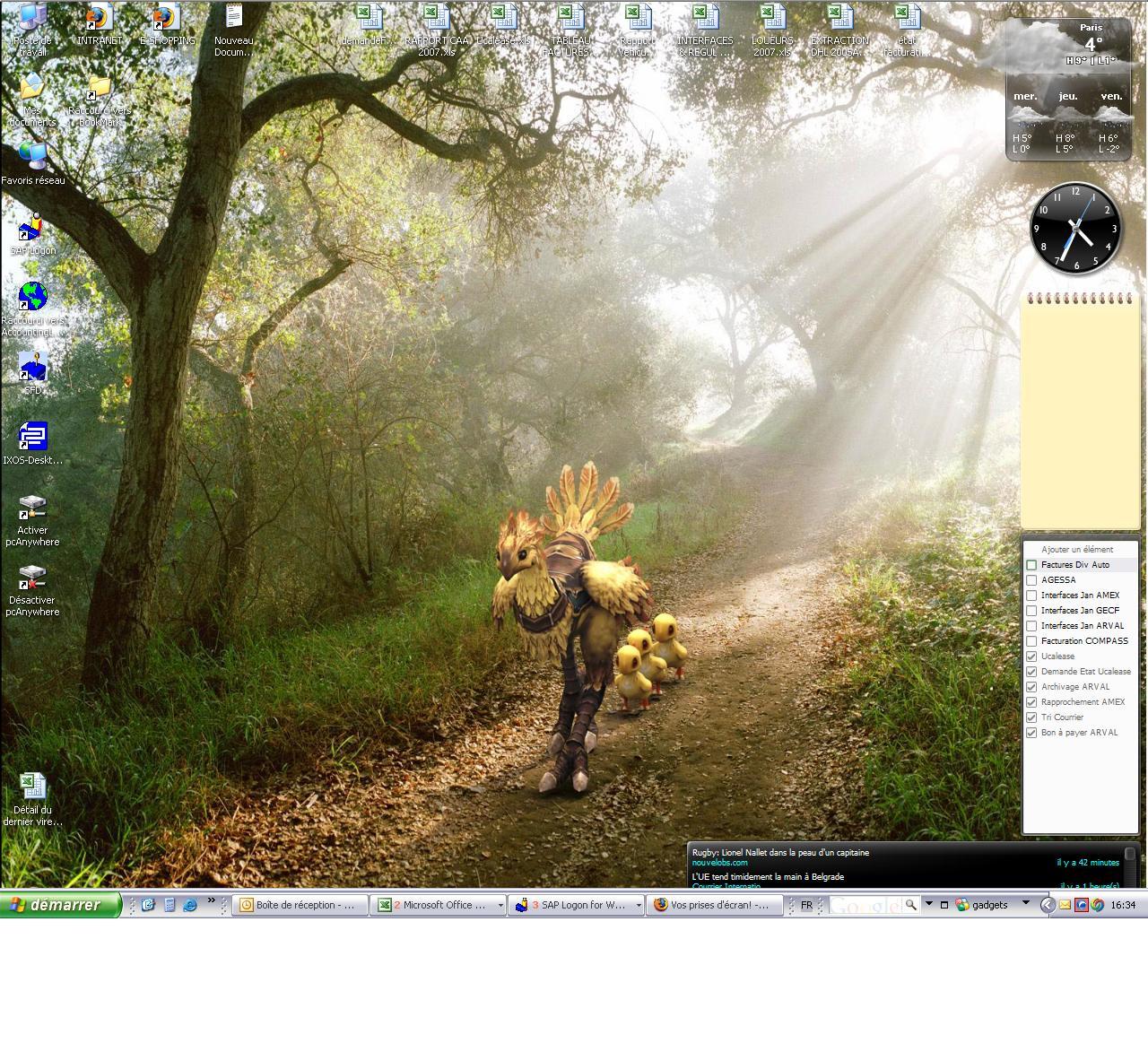Click the taskbar clock showing 16:34
Screen dimensions: 1148x1052
pos(1123,906)
